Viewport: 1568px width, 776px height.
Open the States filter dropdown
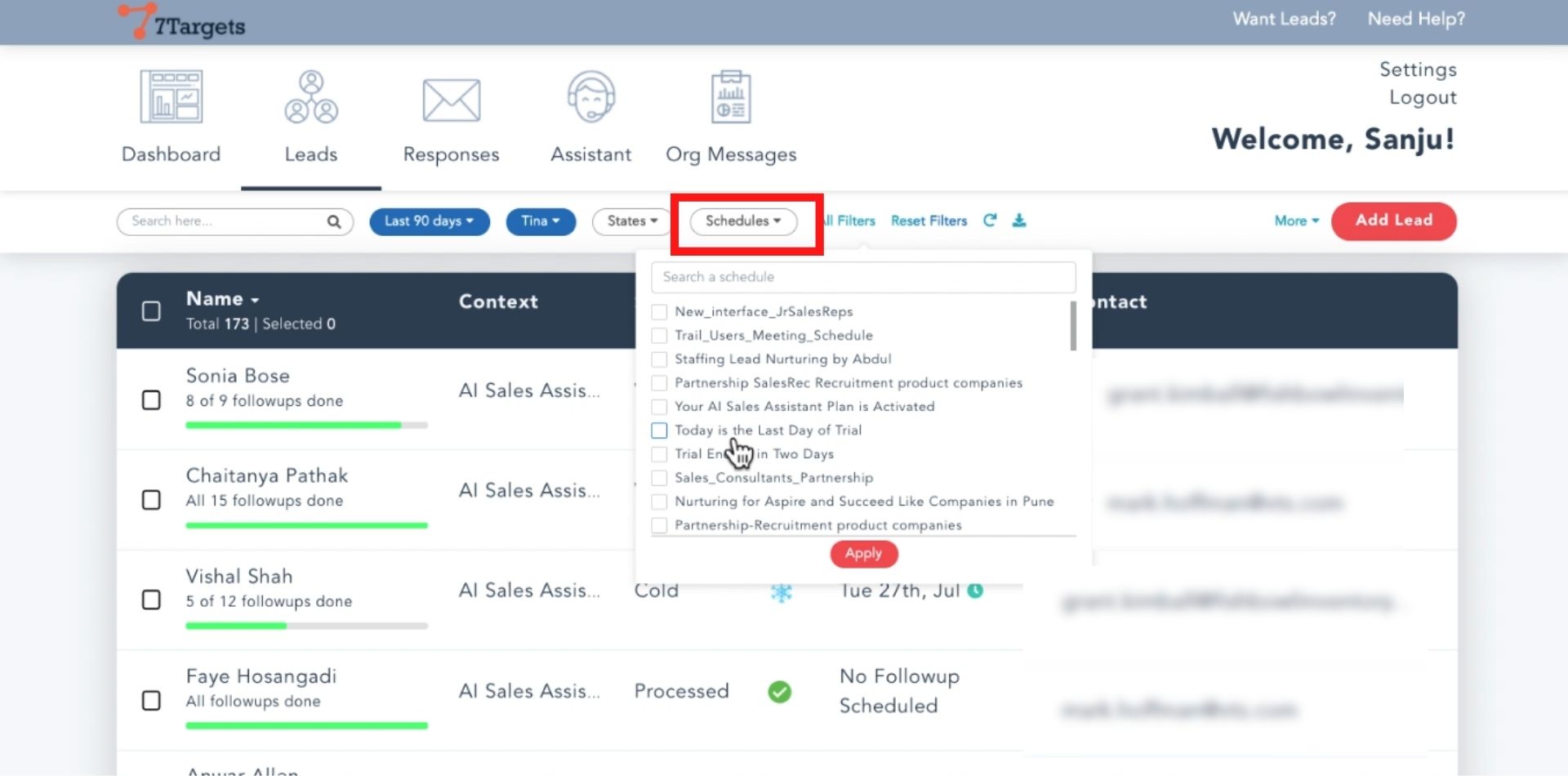[632, 221]
